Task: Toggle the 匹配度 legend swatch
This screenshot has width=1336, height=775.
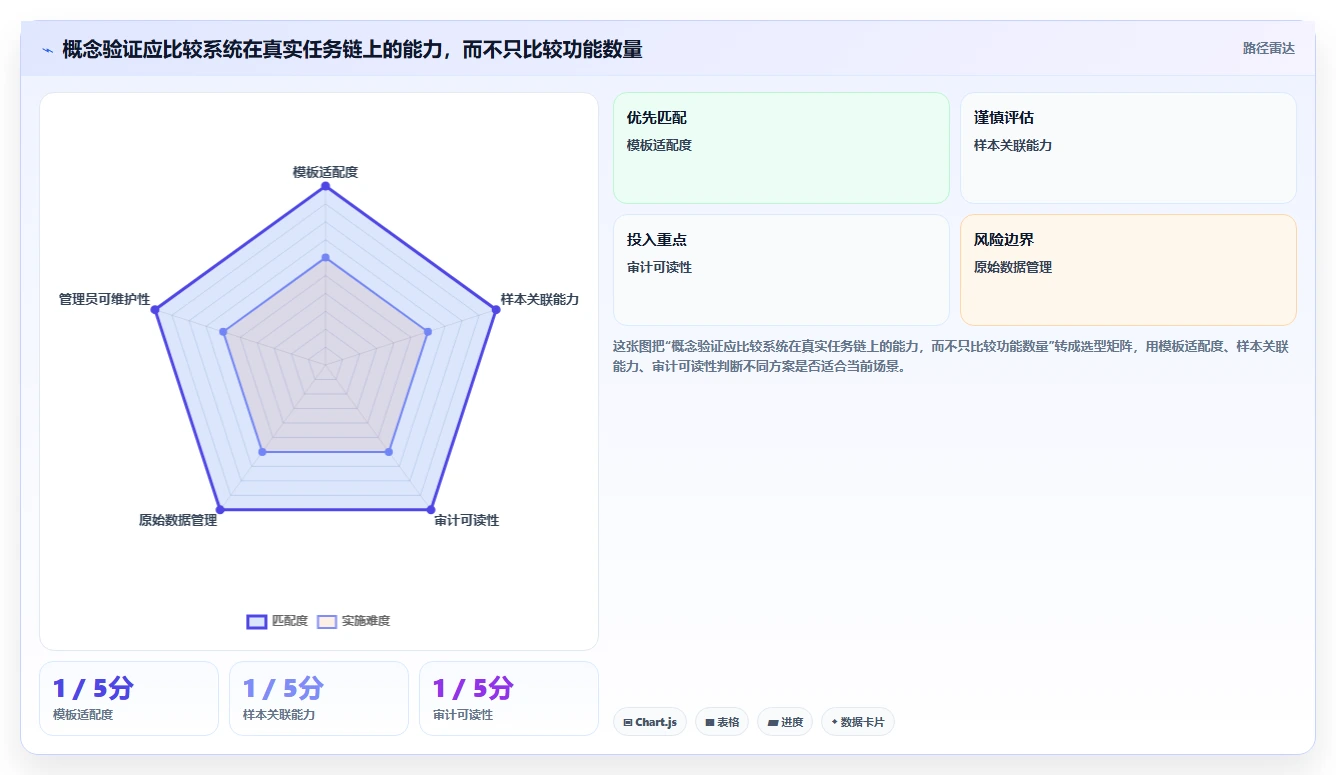Action: [257, 621]
